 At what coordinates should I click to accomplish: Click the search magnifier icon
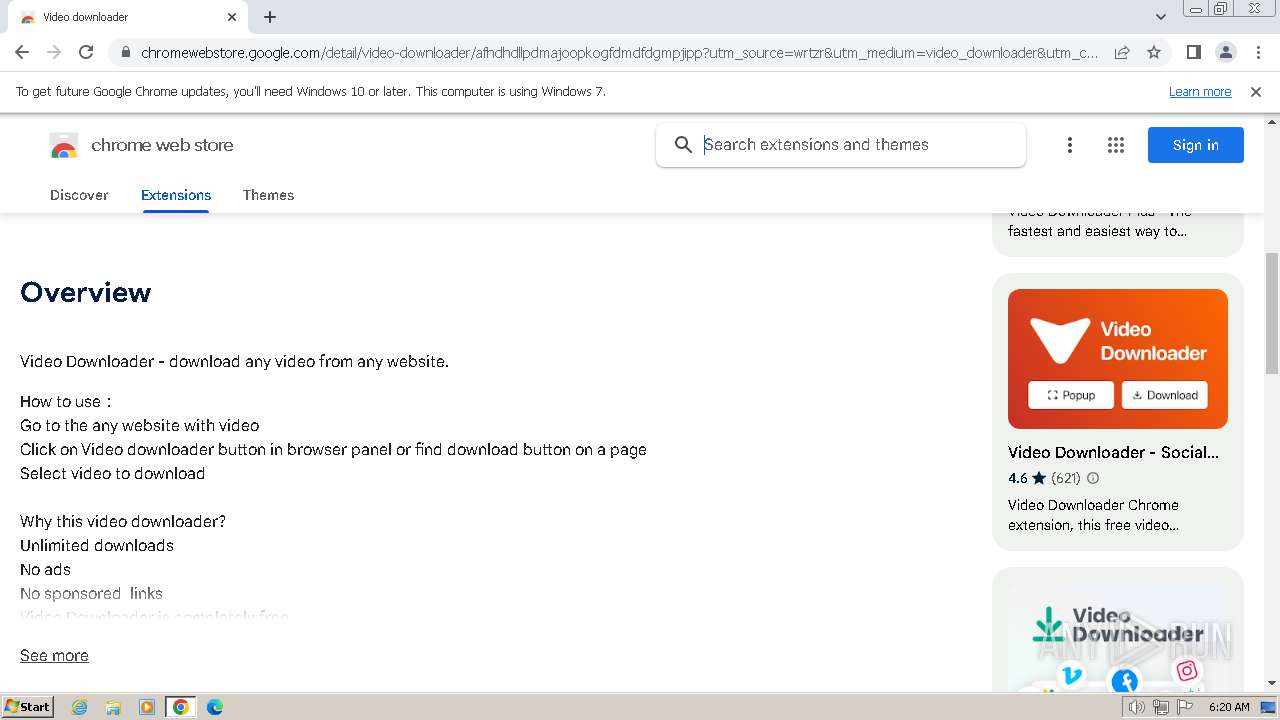[x=683, y=145]
